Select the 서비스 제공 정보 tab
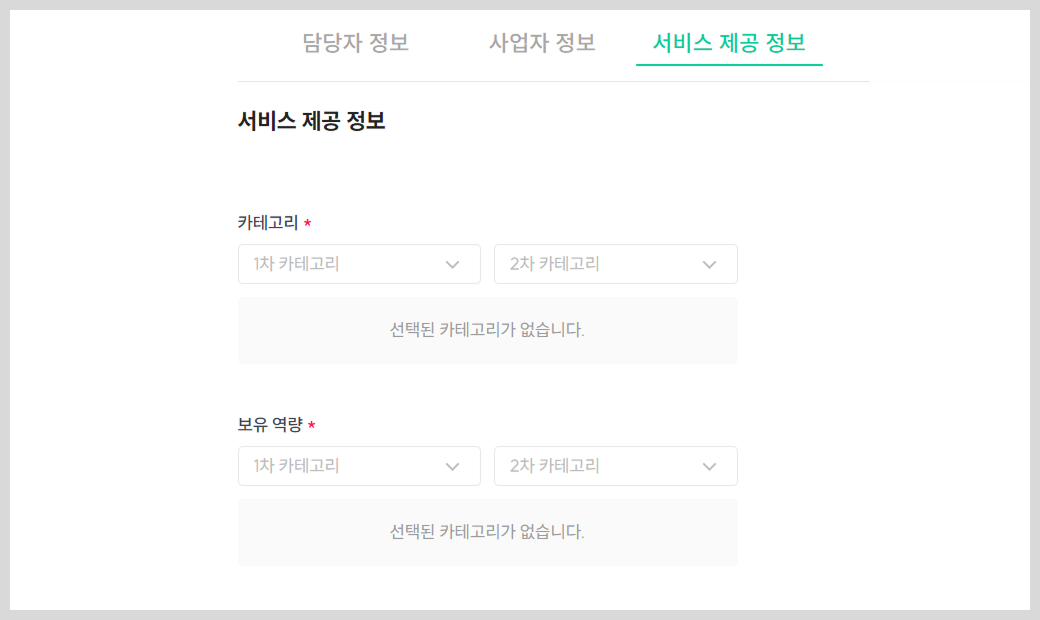This screenshot has width=1040, height=620. [729, 42]
